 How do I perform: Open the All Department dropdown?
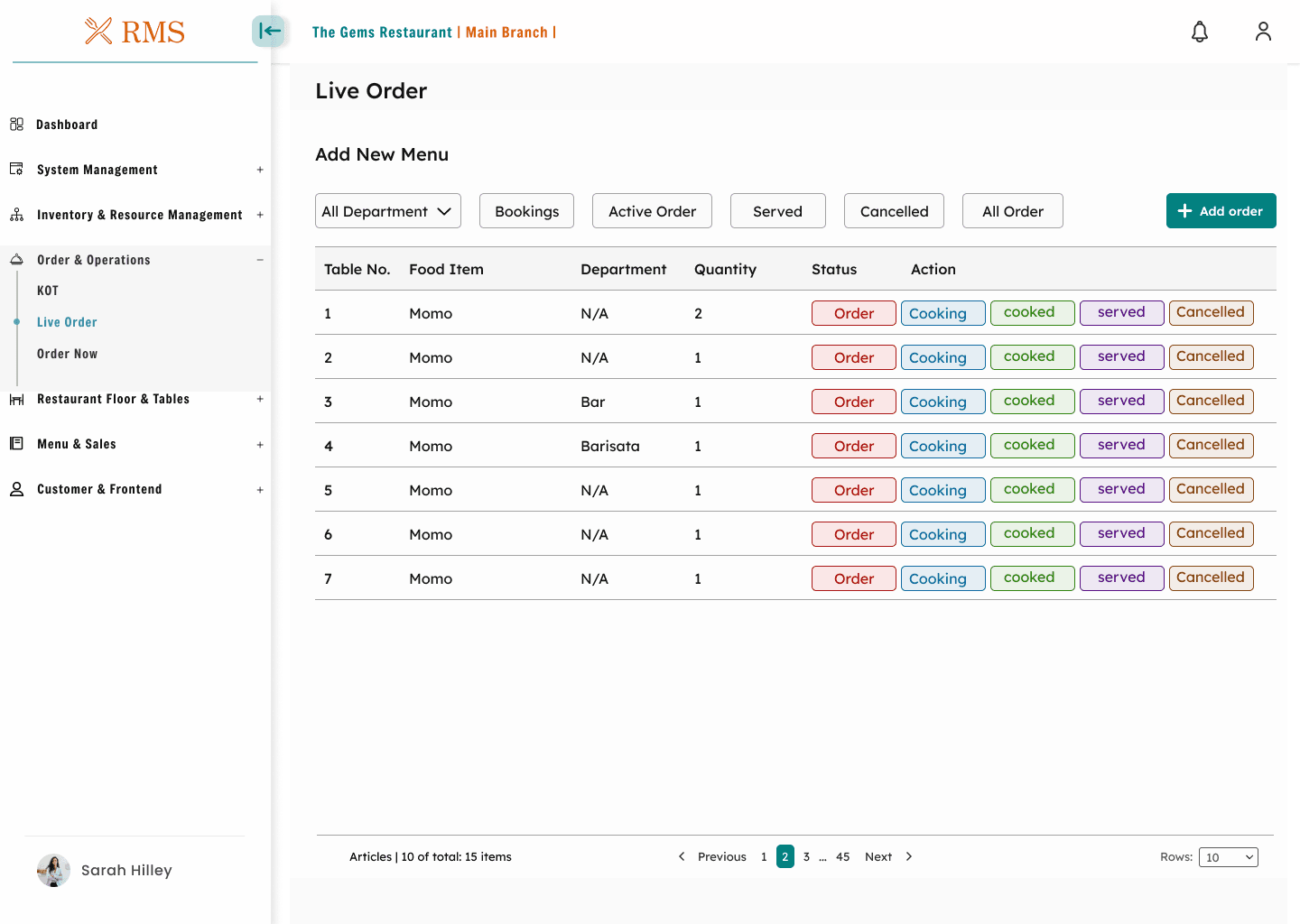(387, 211)
